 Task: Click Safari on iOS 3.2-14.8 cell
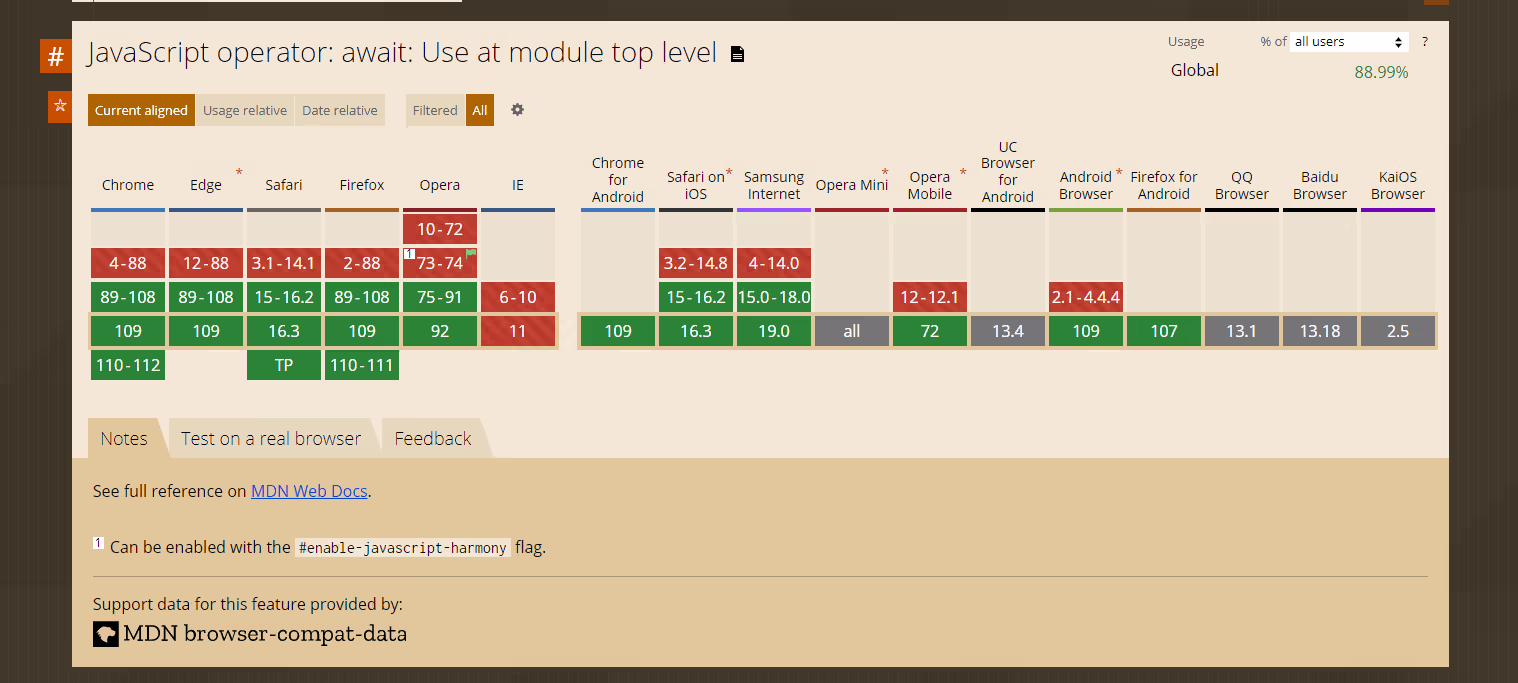(696, 263)
